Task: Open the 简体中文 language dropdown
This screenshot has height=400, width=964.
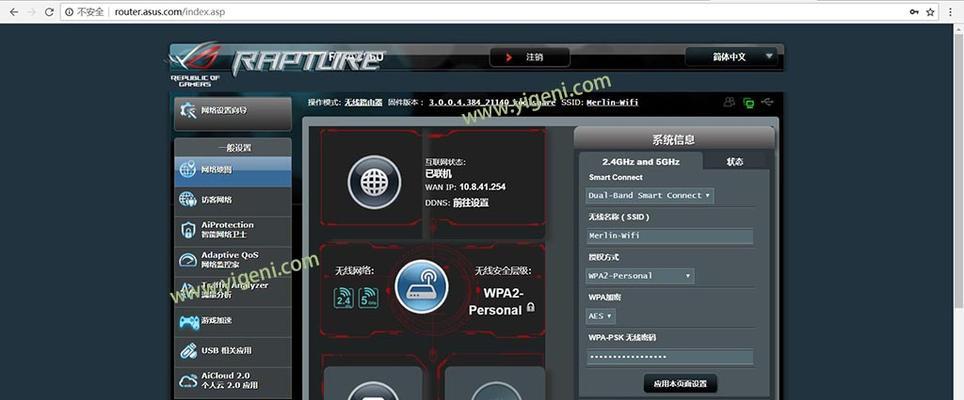Action: 732,57
